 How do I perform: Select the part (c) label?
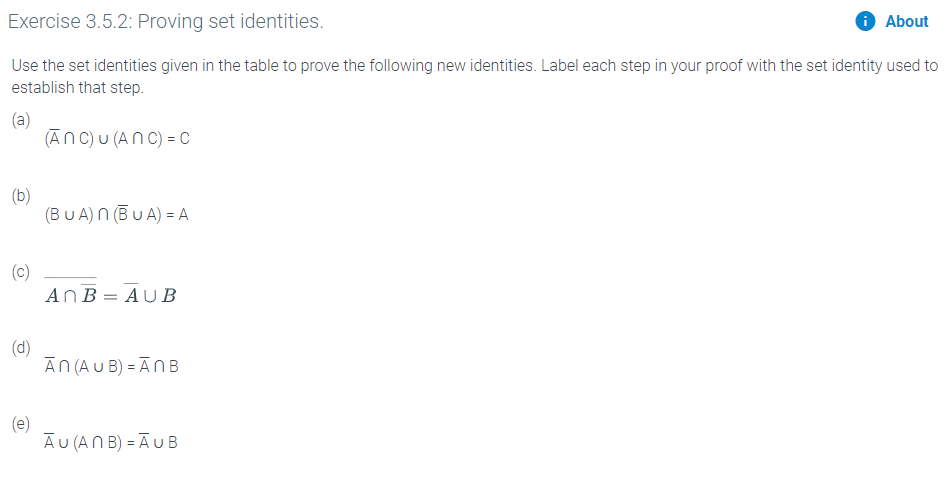click(21, 272)
